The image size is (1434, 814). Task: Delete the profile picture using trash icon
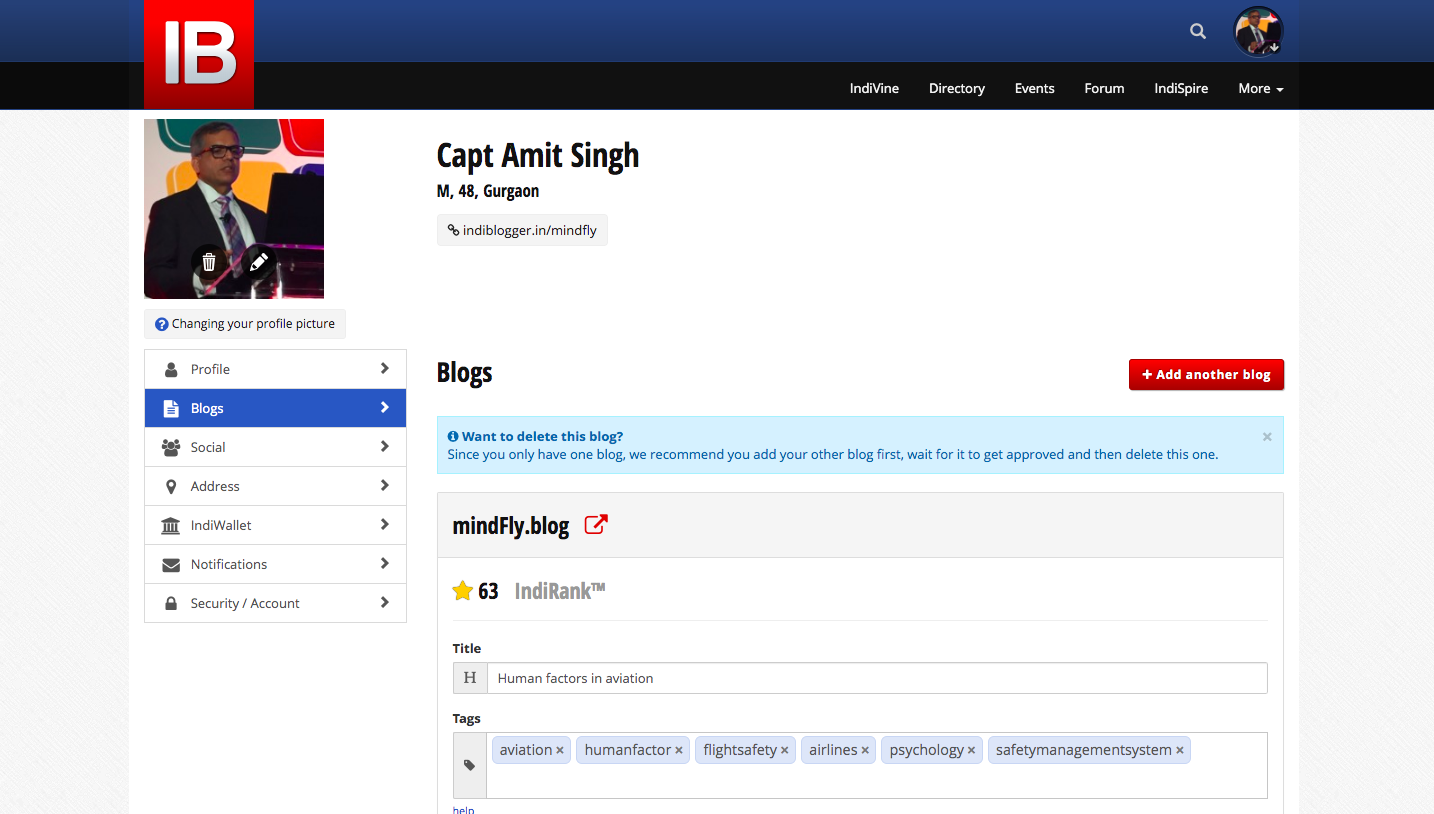tap(208, 262)
